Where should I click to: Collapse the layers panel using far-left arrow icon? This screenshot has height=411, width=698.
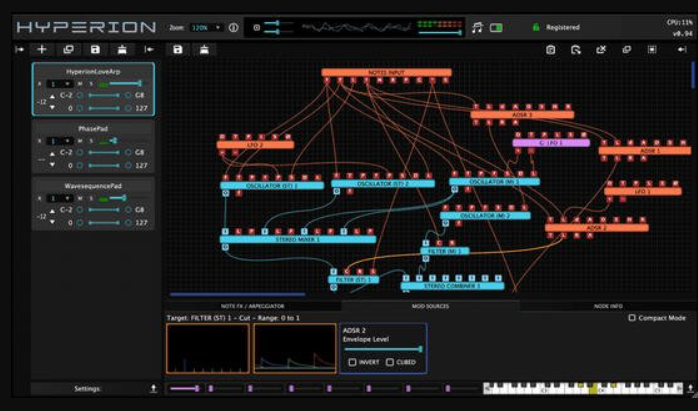point(19,49)
